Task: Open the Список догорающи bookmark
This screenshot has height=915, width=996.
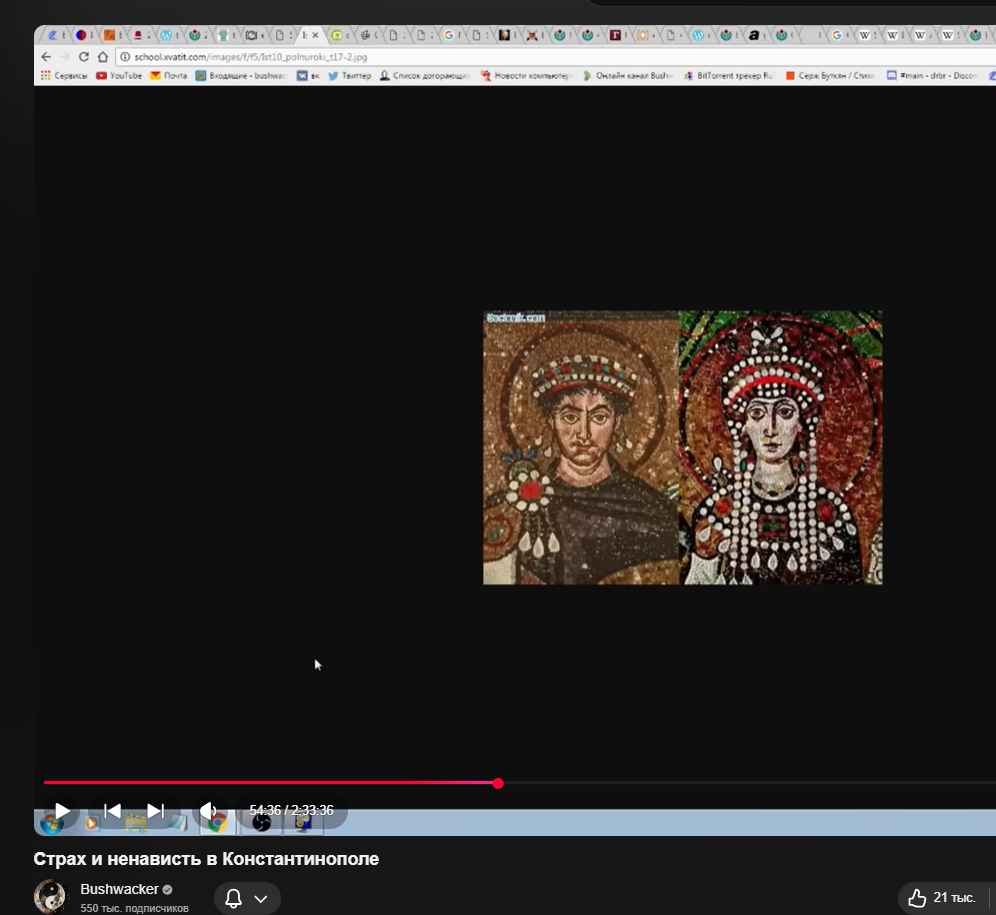Action: pyautogui.click(x=424, y=76)
